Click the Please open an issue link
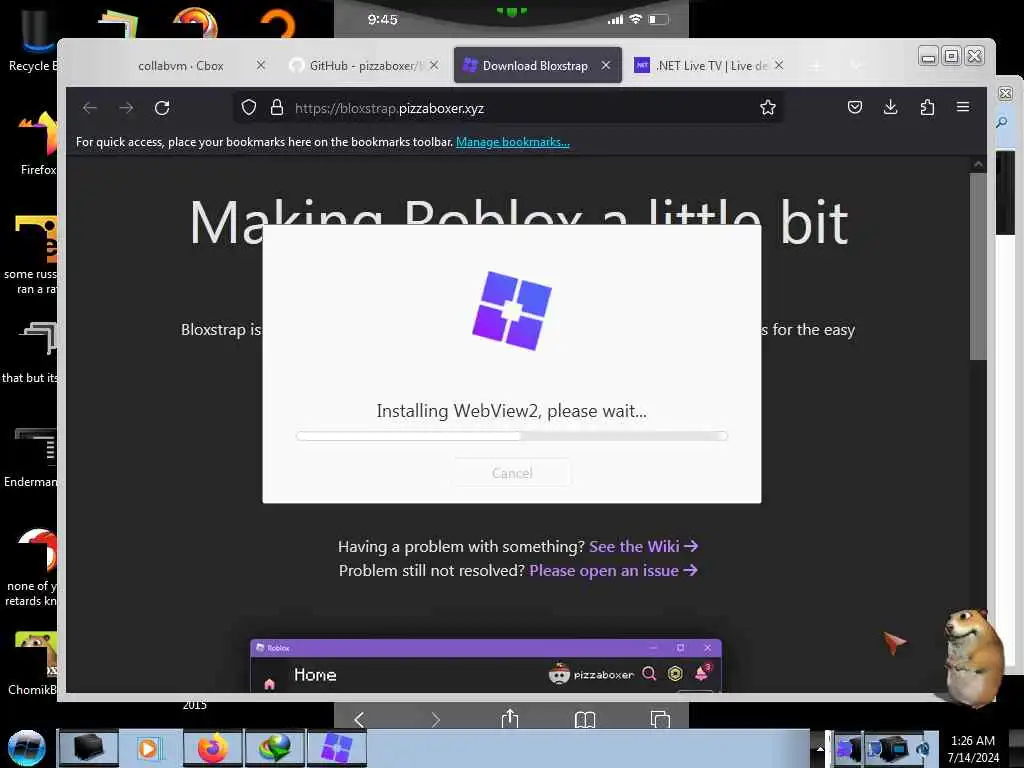The width and height of the screenshot is (1024, 768). click(x=613, y=570)
